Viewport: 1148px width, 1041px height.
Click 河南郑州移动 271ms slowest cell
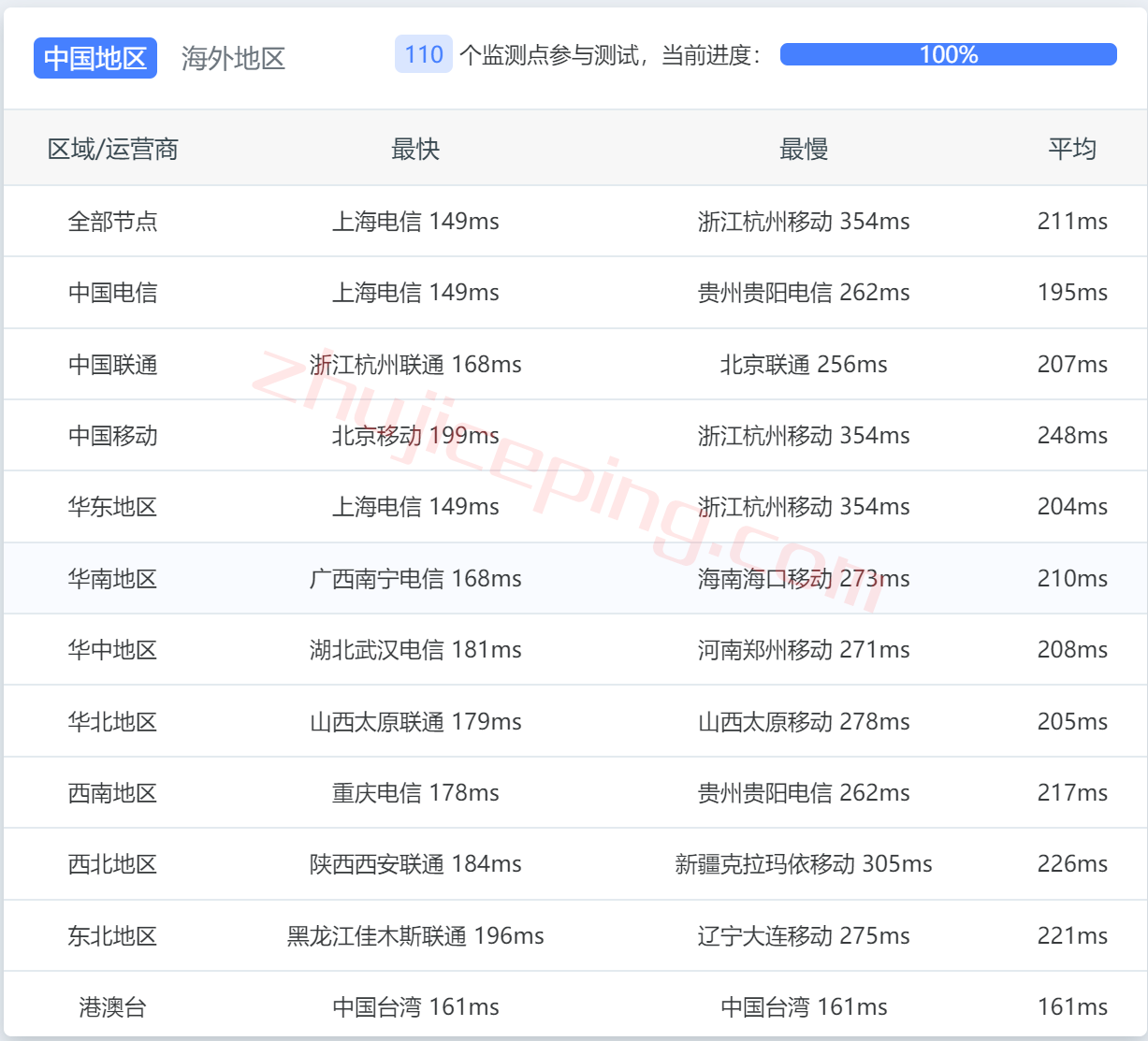804,650
